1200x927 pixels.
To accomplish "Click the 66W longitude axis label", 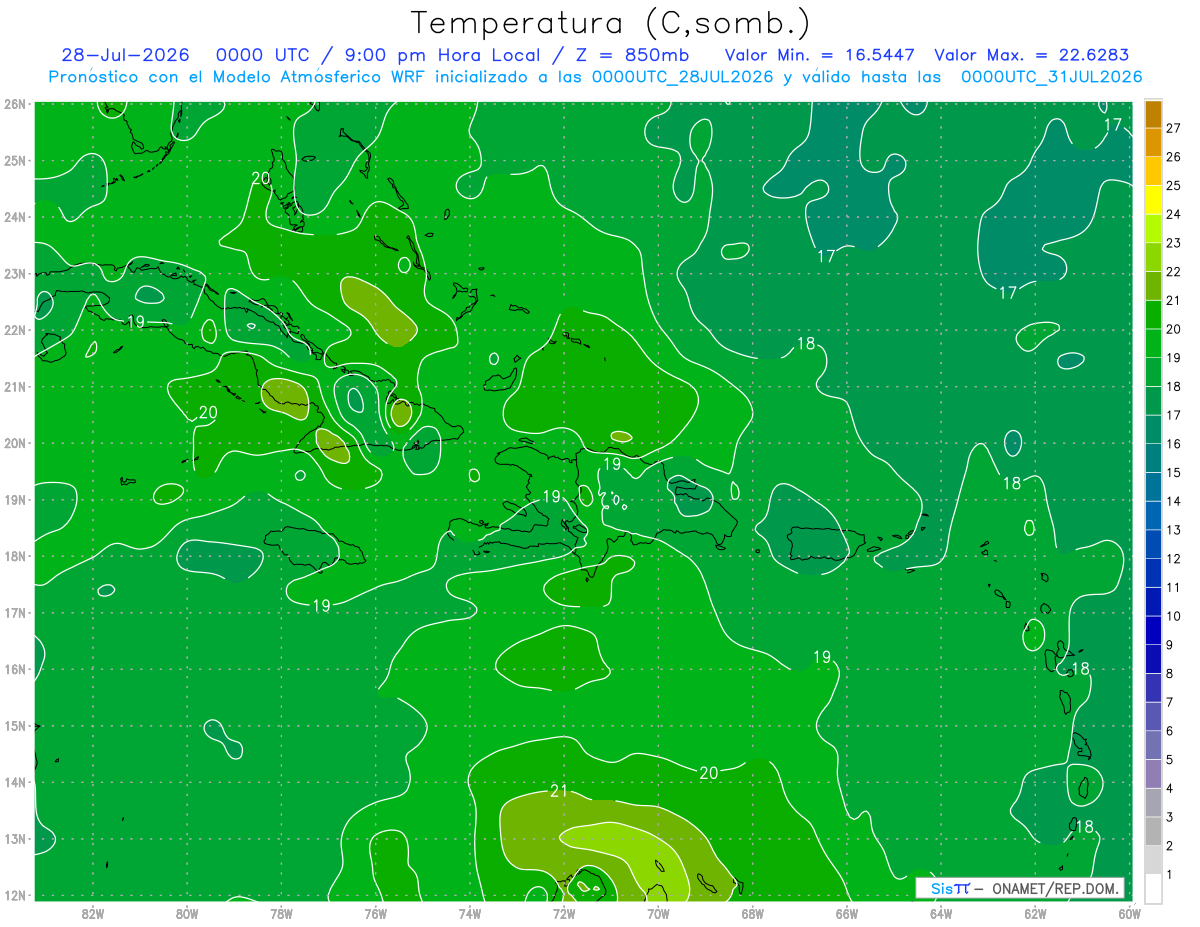I will coord(846,913).
